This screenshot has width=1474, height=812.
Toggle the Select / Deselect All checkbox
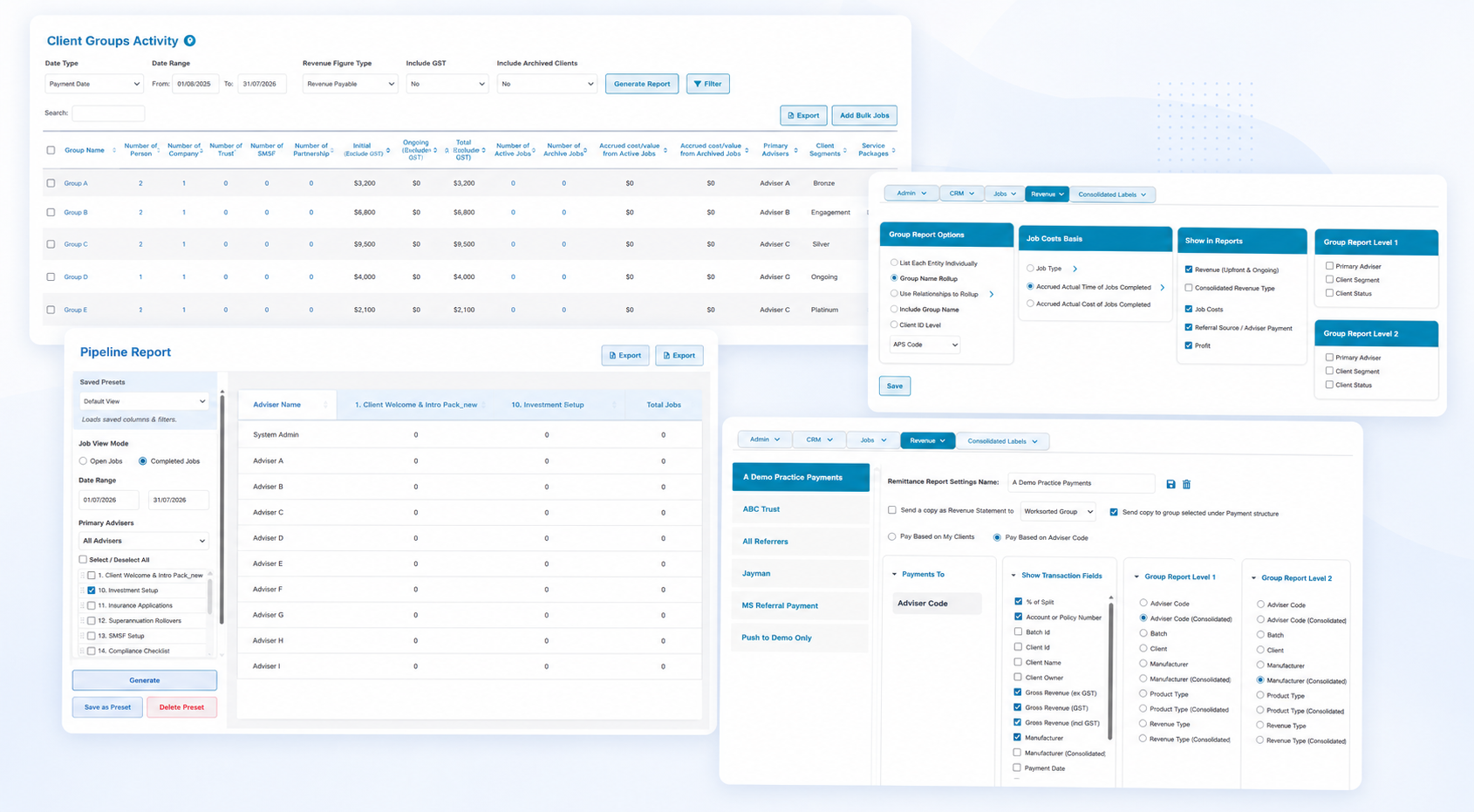coord(83,560)
